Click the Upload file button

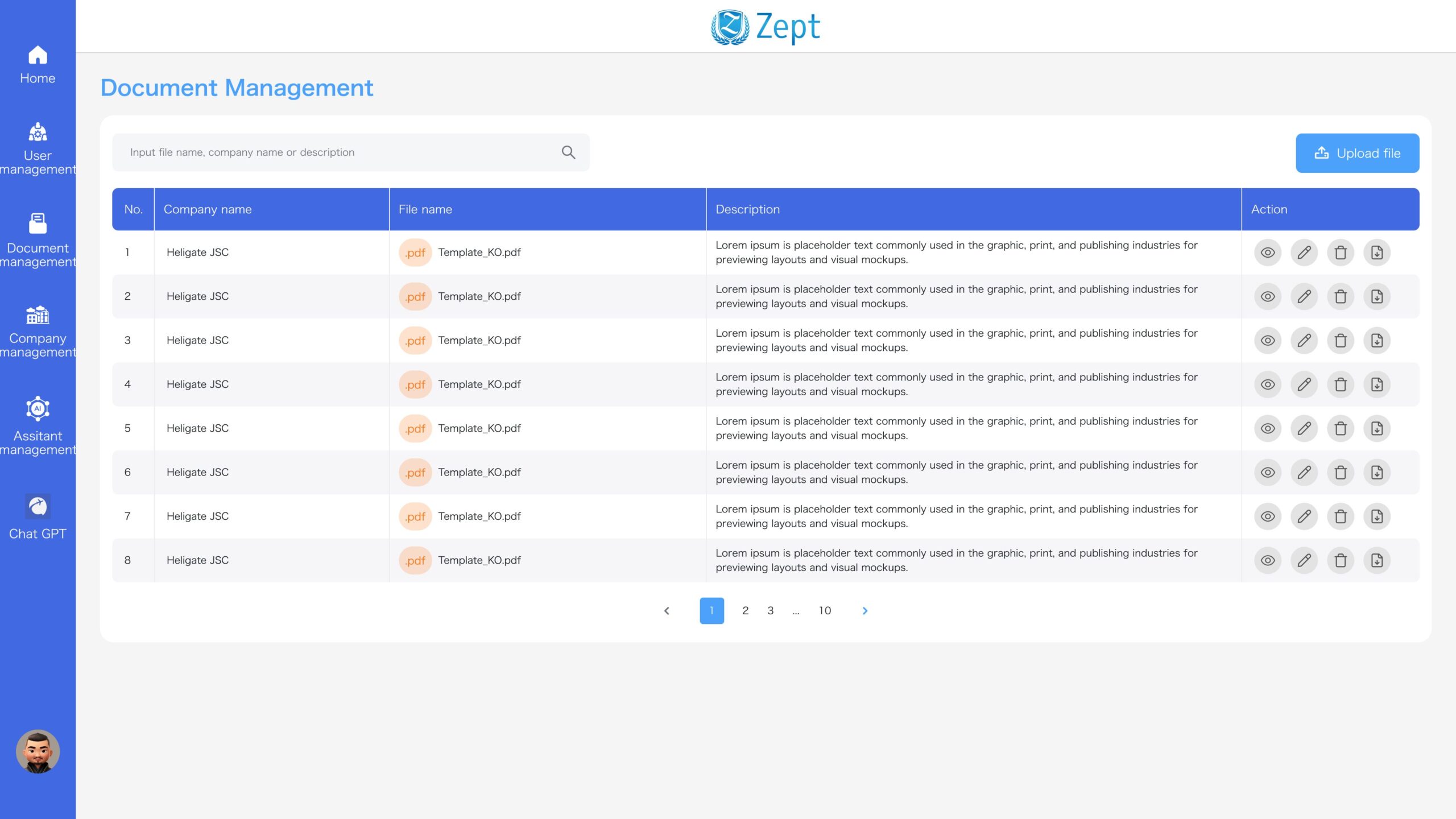(x=1357, y=153)
